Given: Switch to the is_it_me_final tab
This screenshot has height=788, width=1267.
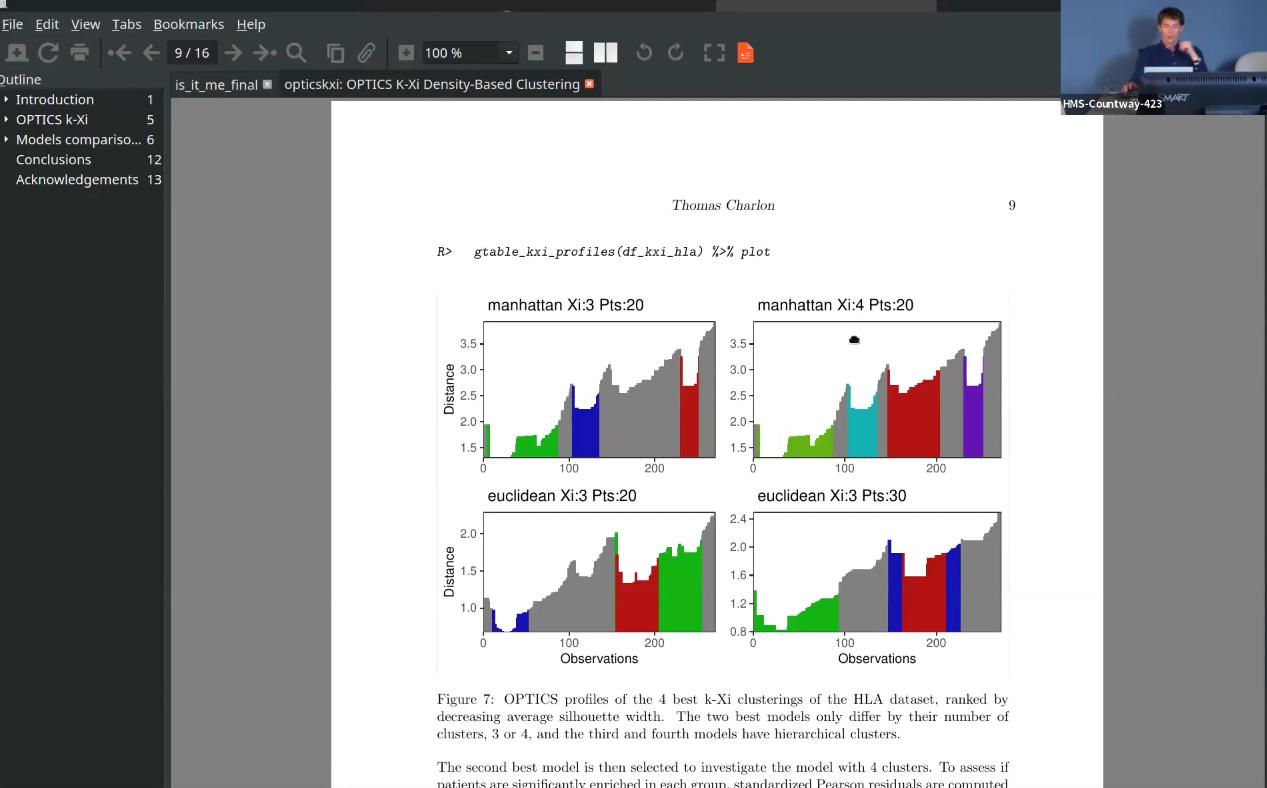Looking at the screenshot, I should pyautogui.click(x=216, y=85).
